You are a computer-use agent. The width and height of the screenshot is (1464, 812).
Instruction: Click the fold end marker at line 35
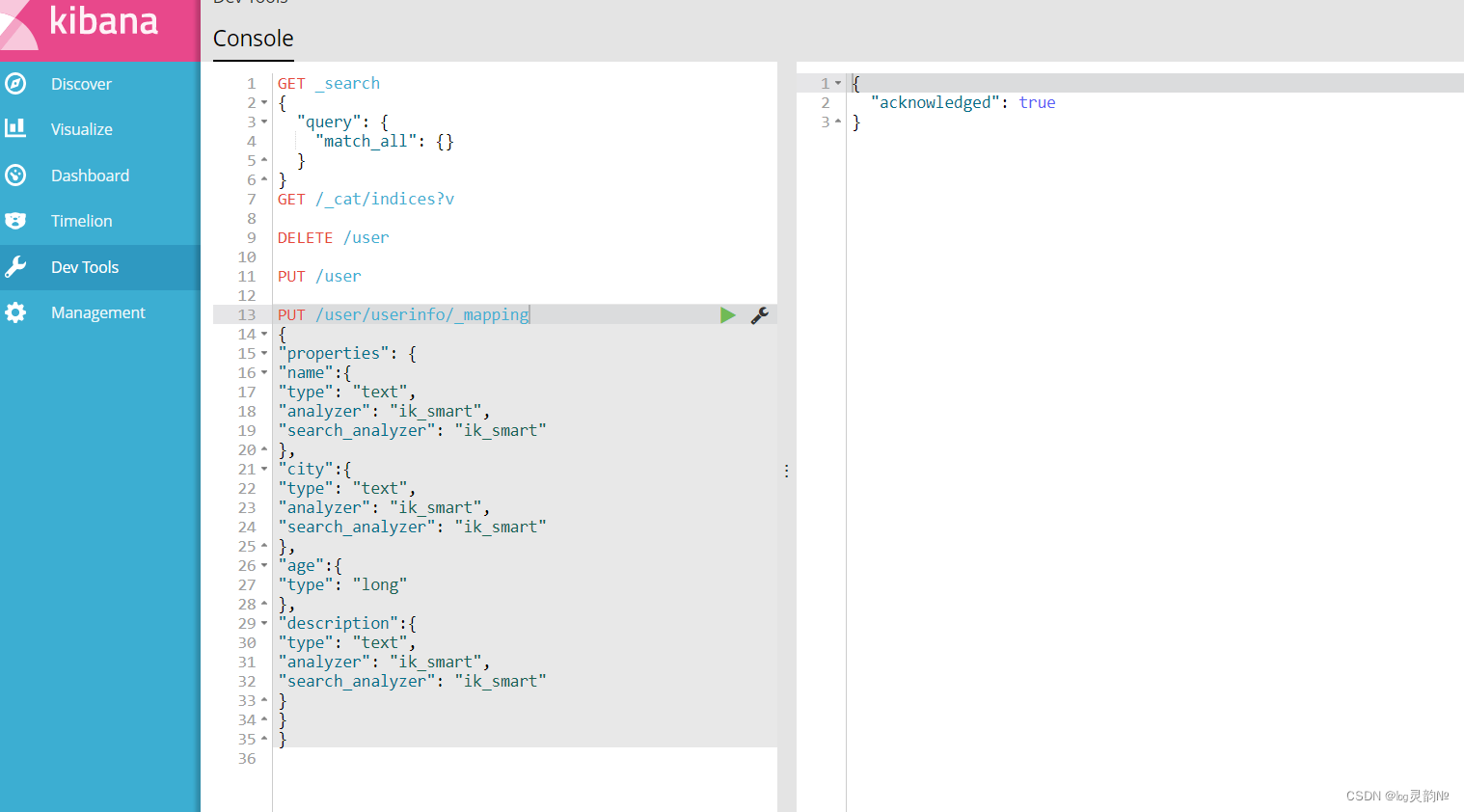pos(264,740)
